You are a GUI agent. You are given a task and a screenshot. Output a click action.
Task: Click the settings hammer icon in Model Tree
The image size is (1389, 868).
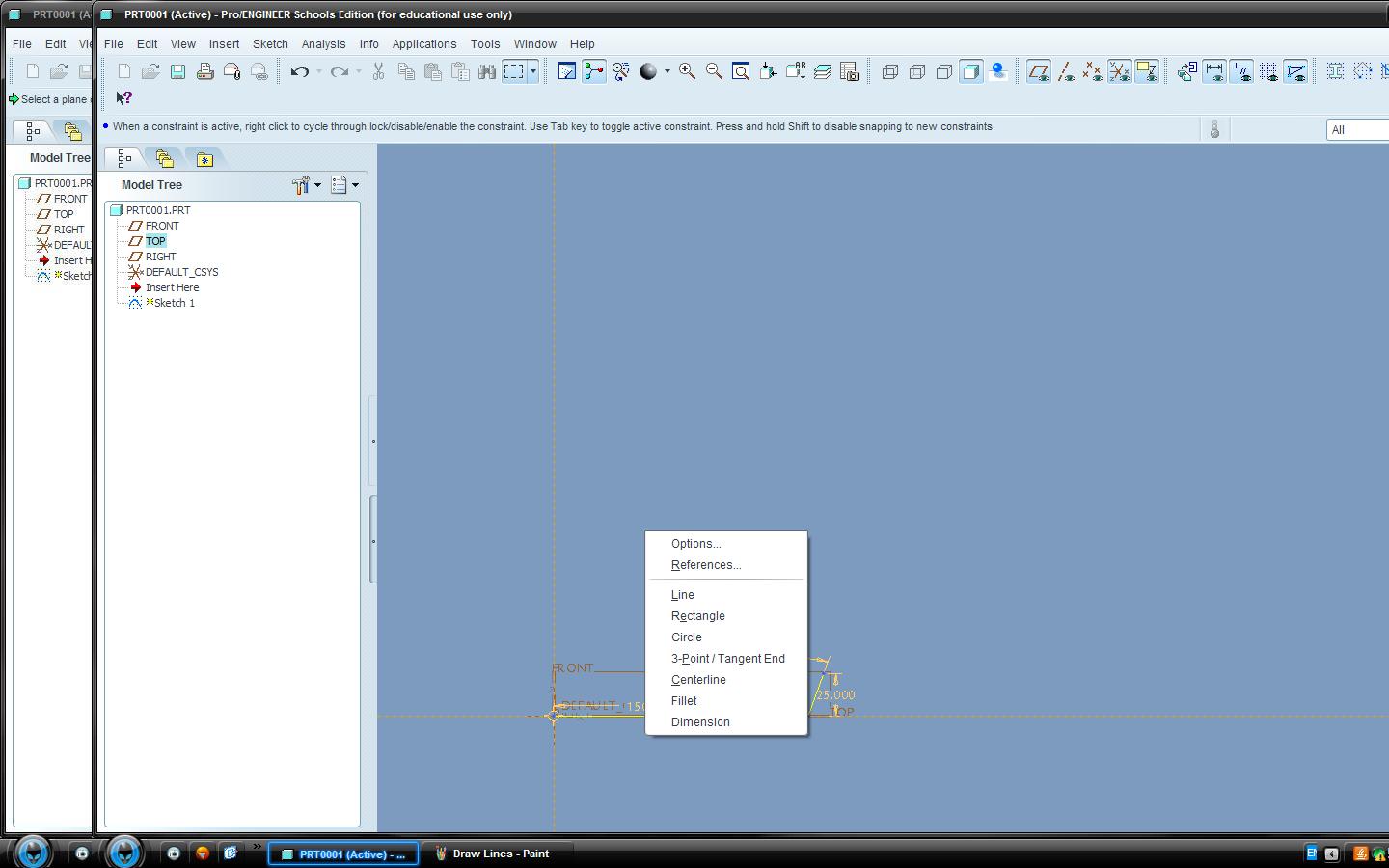pos(301,185)
